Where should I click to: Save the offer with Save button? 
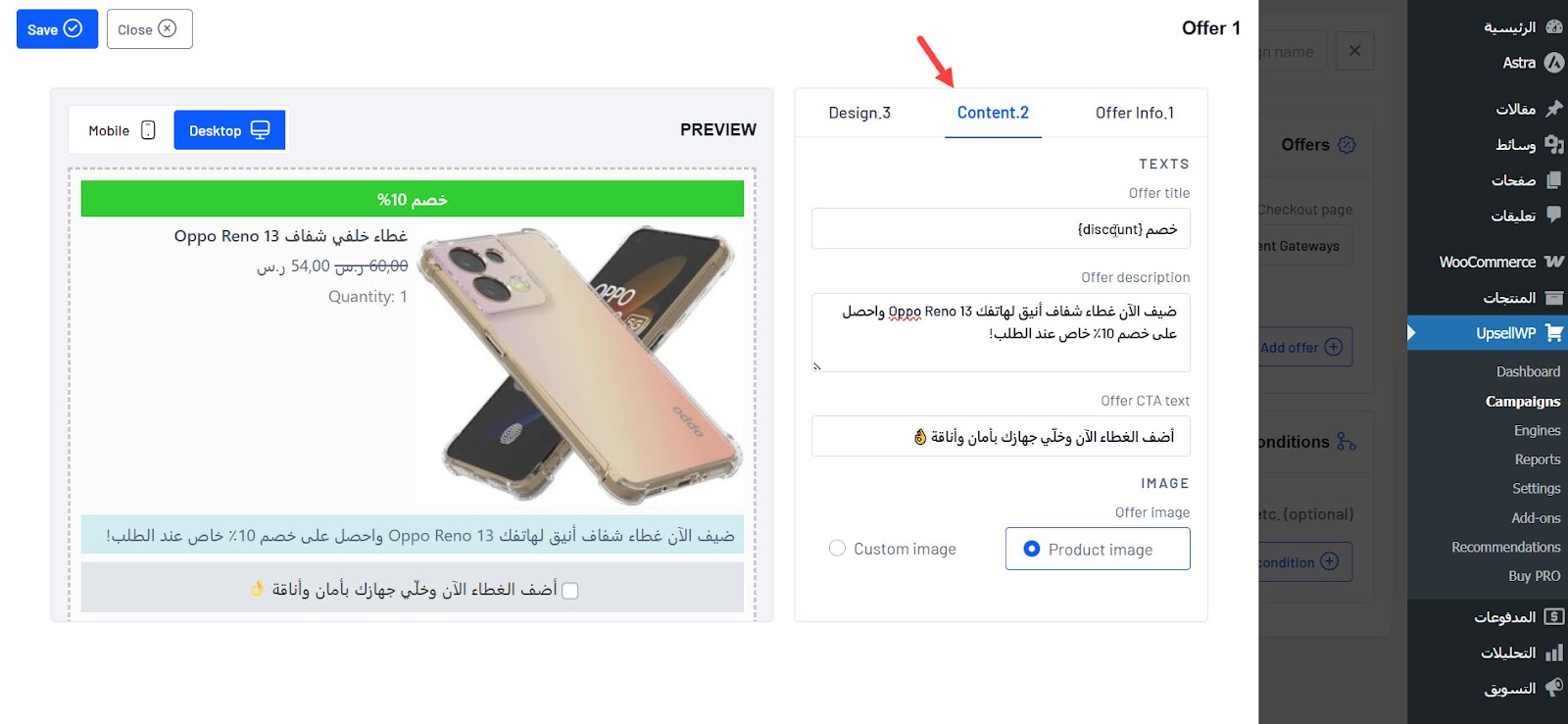coord(57,29)
